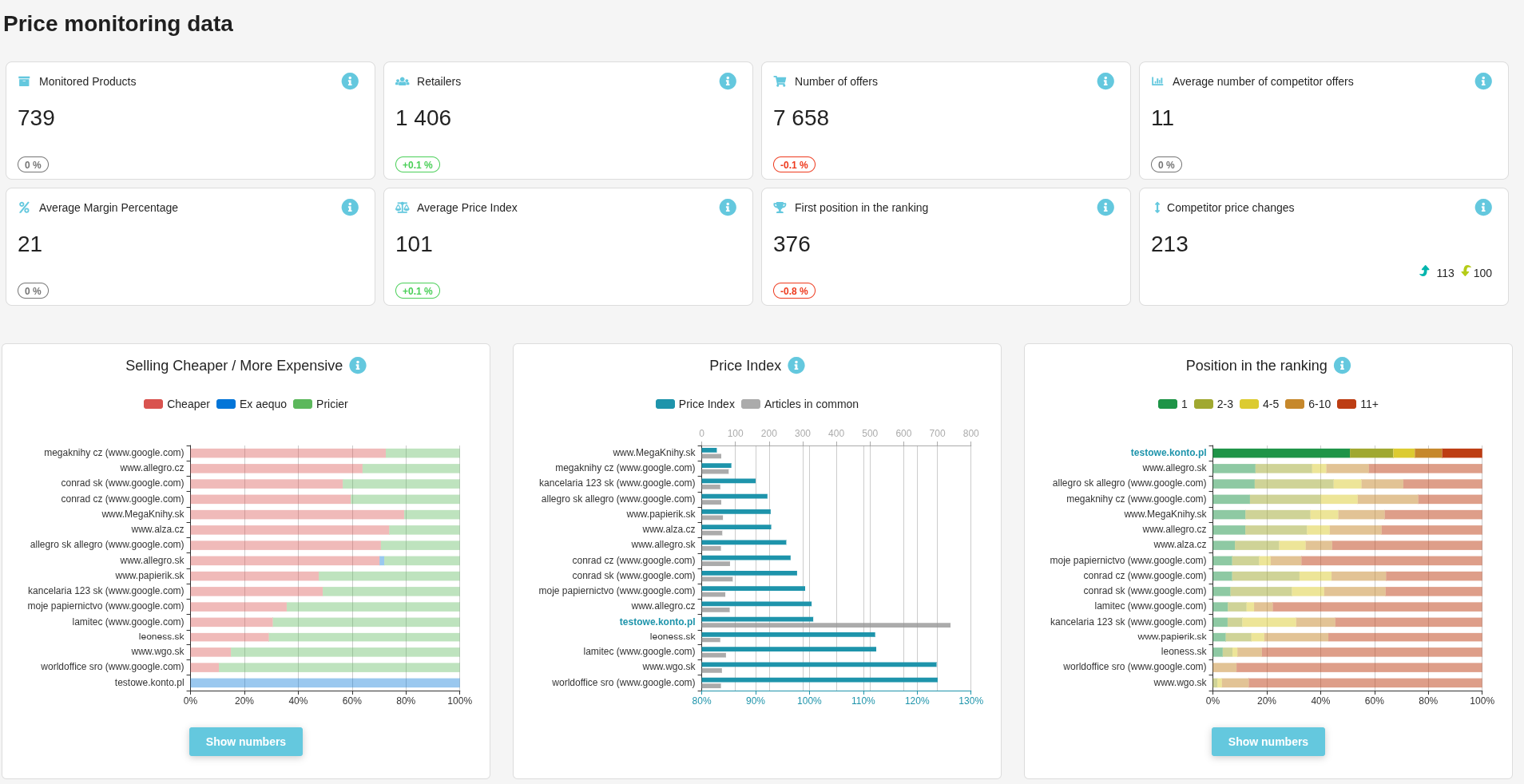Show info for Competitor price changes
The height and width of the screenshot is (784, 1524).
1483,207
